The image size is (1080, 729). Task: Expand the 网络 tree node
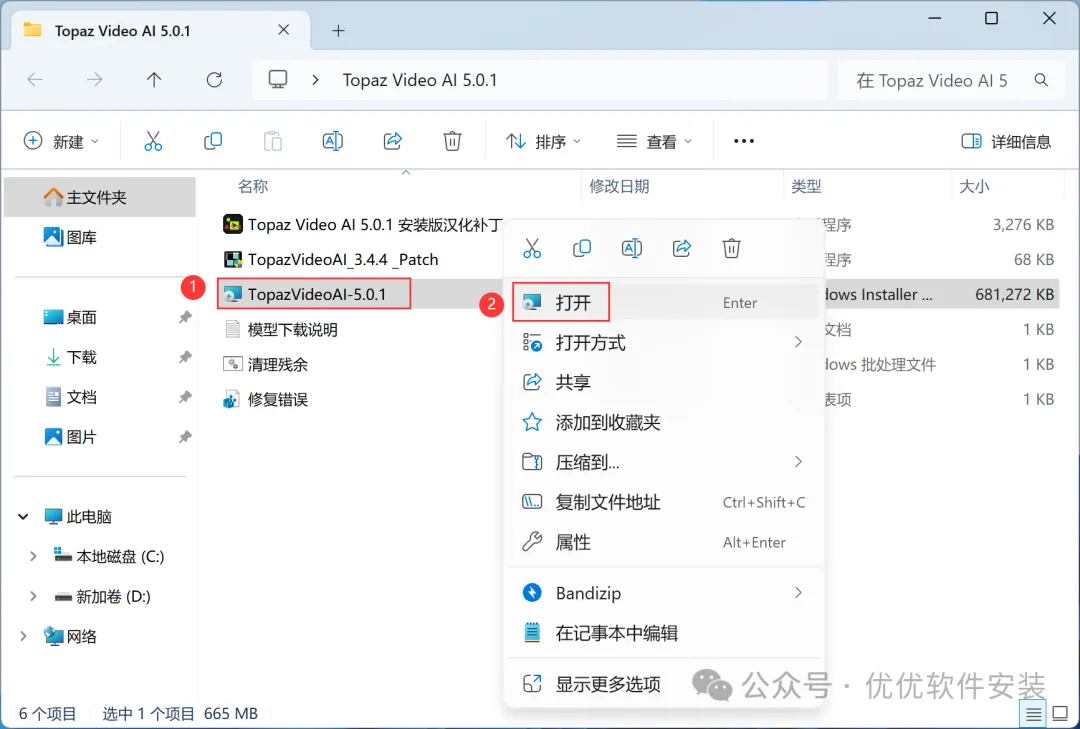click(23, 636)
